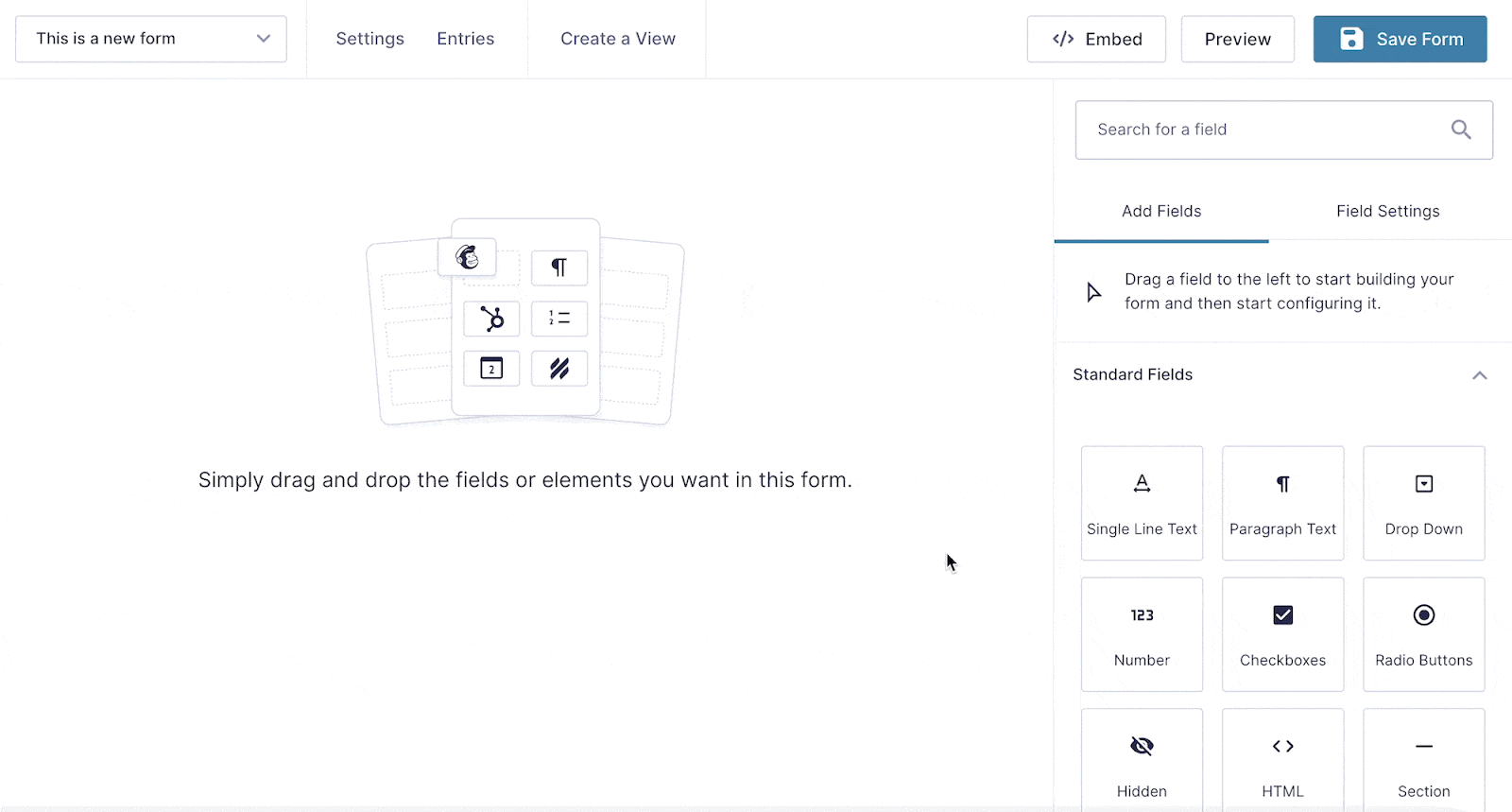1512x812 pixels.
Task: Add a Paragraph Text field
Action: [x=1282, y=503]
